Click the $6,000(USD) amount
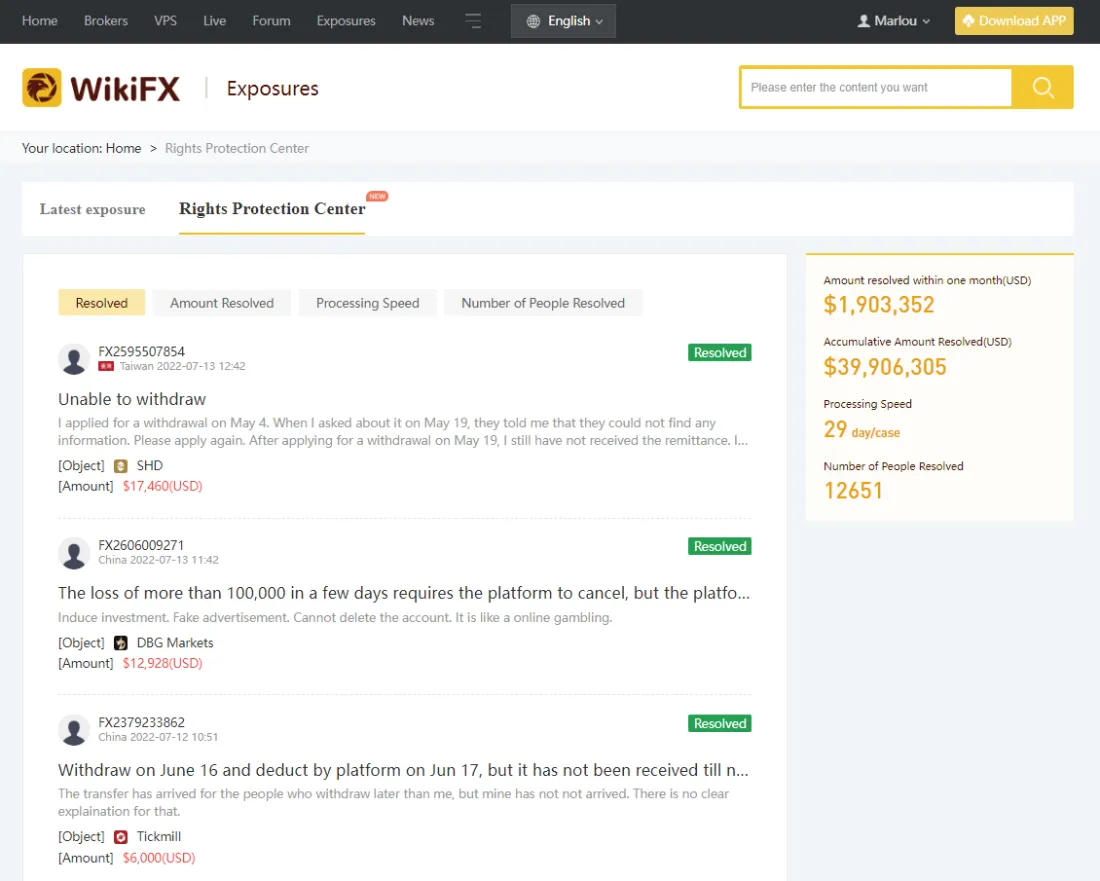Screen dimensions: 1100x881 [x=159, y=858]
